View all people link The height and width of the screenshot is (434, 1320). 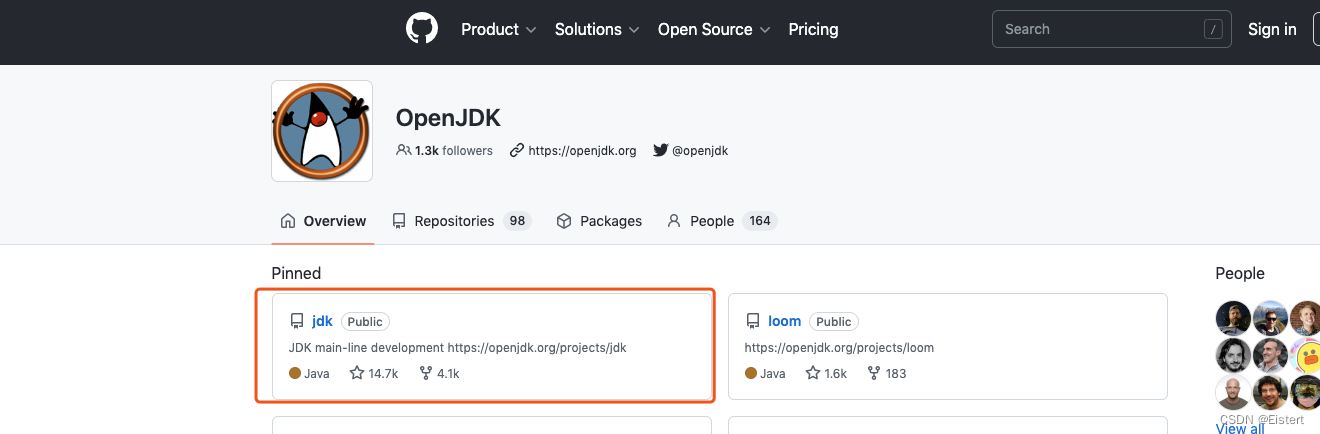coord(1240,428)
